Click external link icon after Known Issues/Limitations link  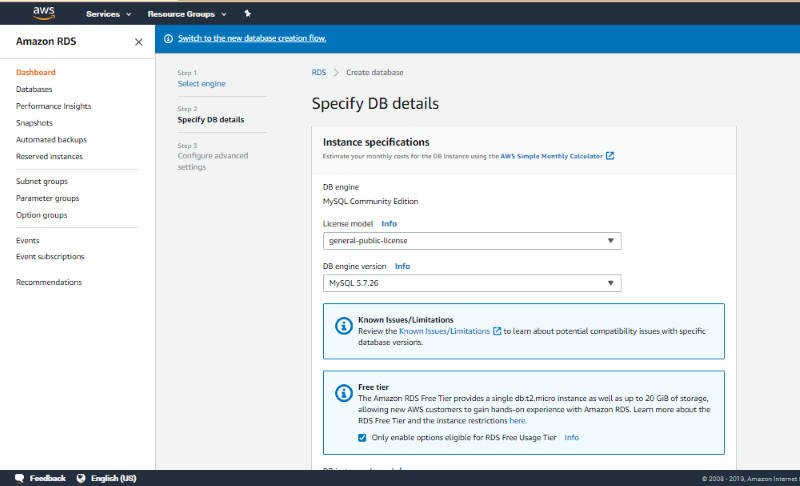[x=496, y=331]
